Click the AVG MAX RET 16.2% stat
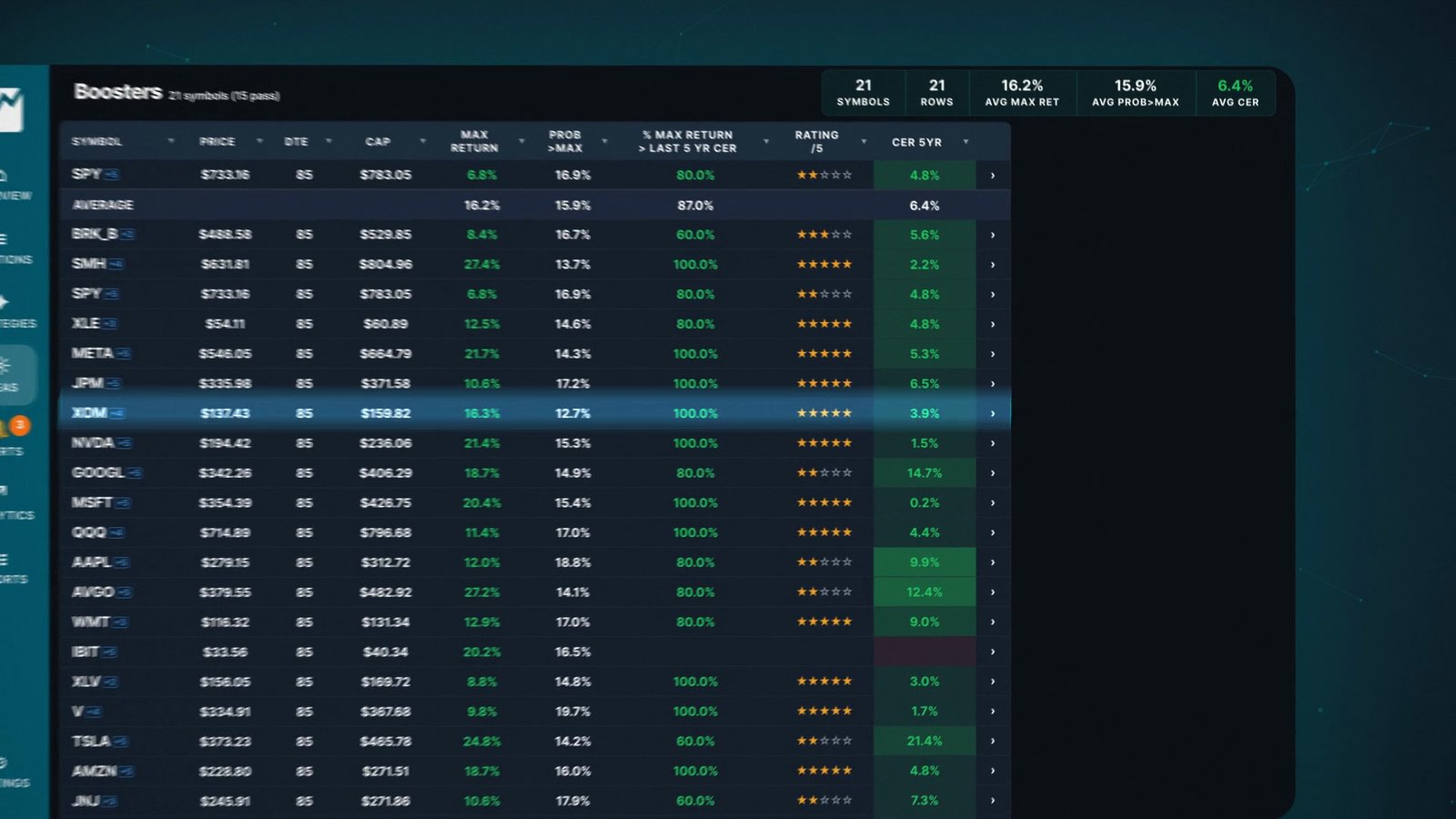This screenshot has width=1456, height=819. click(1022, 93)
